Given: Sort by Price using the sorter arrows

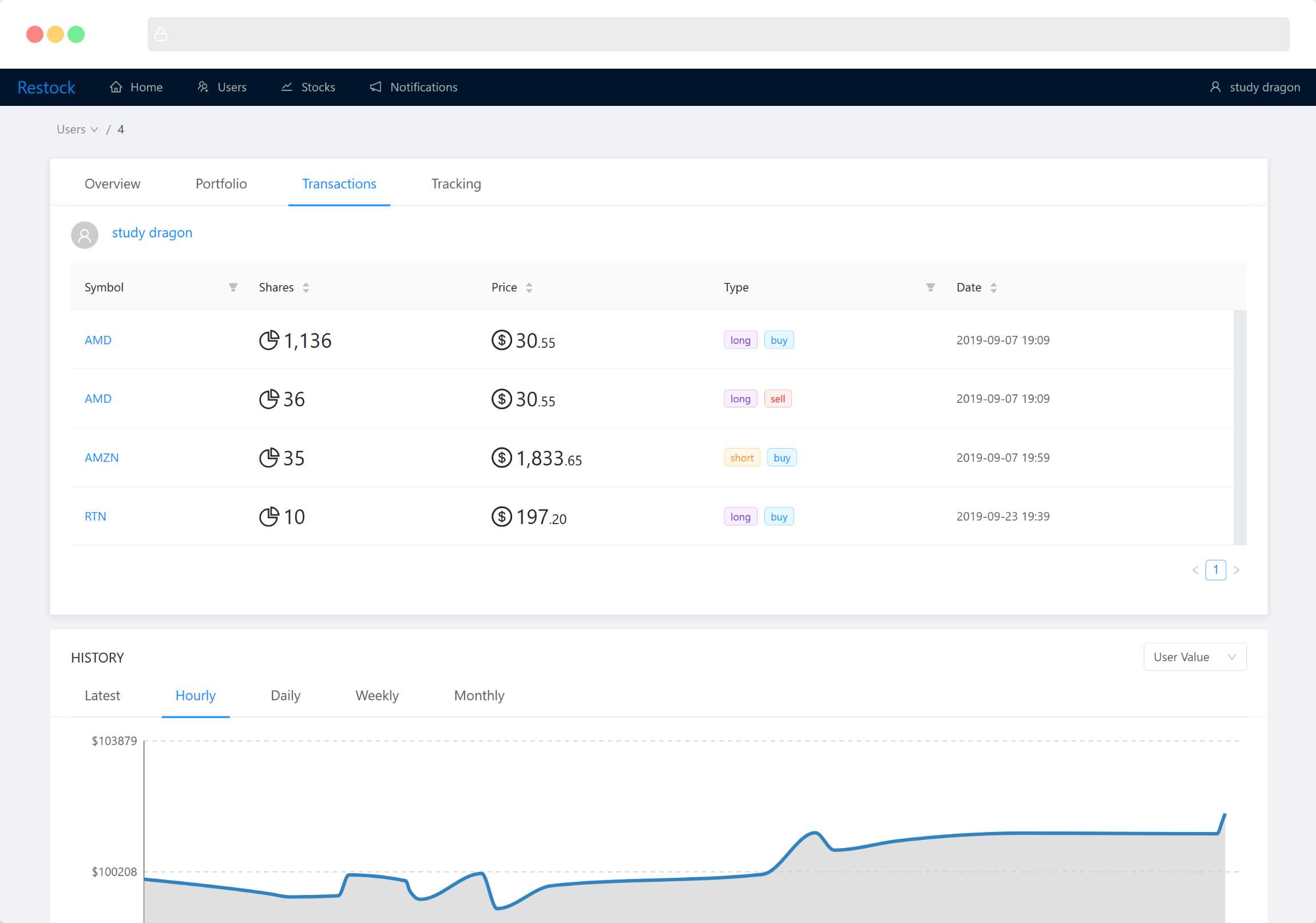Looking at the screenshot, I should tap(529, 288).
